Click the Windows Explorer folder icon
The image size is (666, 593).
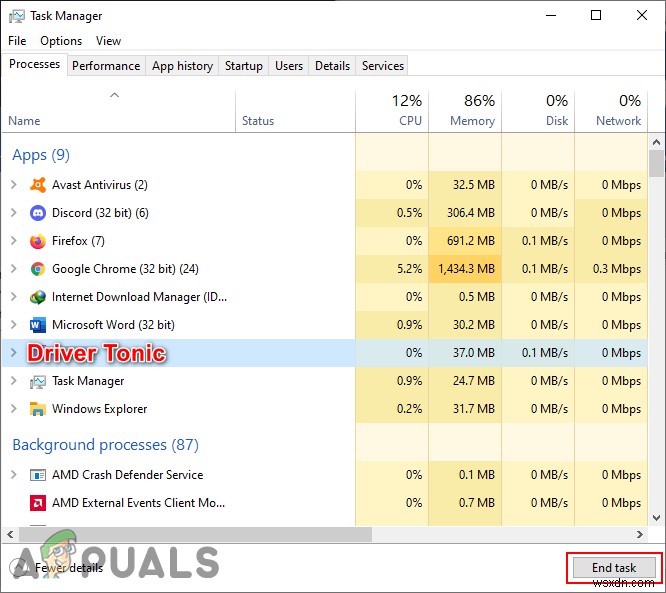tap(38, 409)
